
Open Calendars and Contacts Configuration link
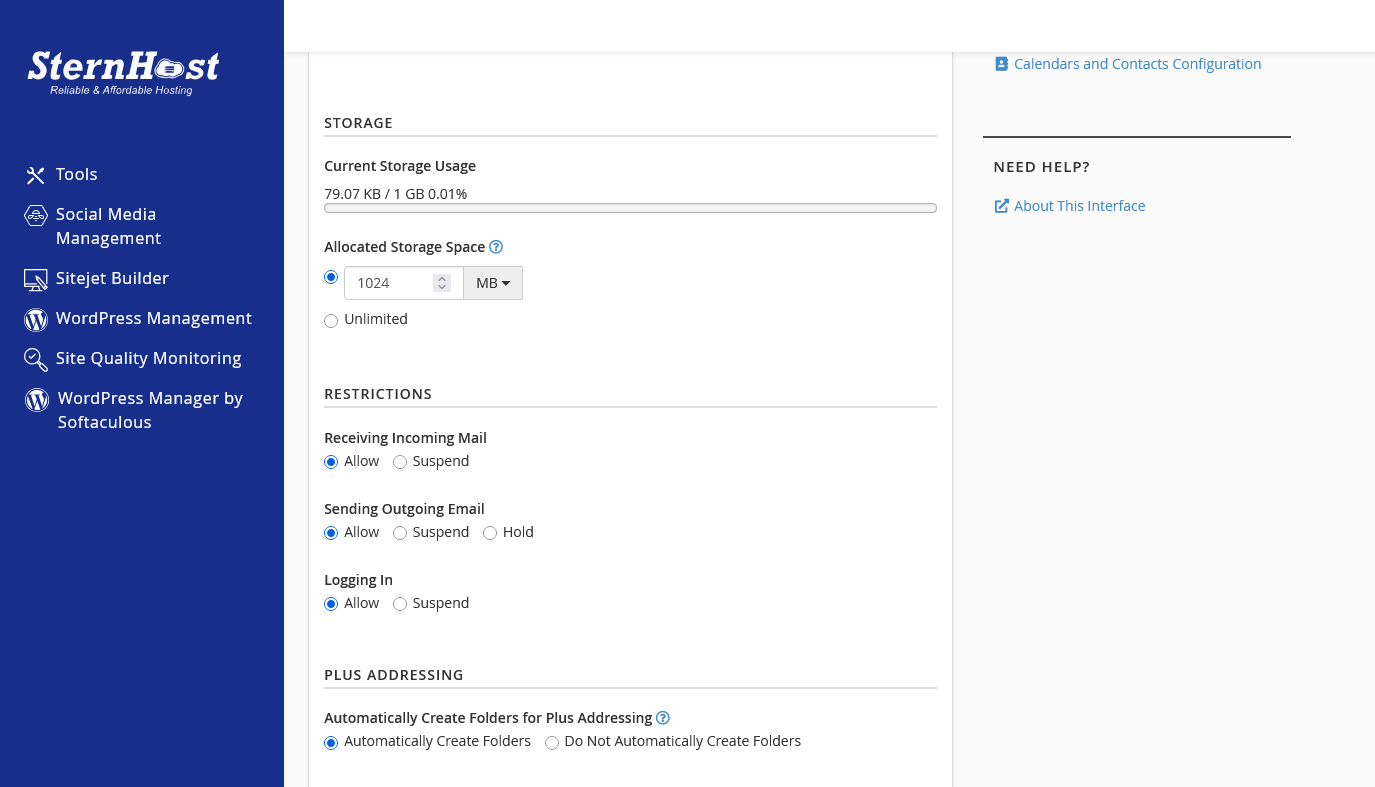click(1137, 64)
